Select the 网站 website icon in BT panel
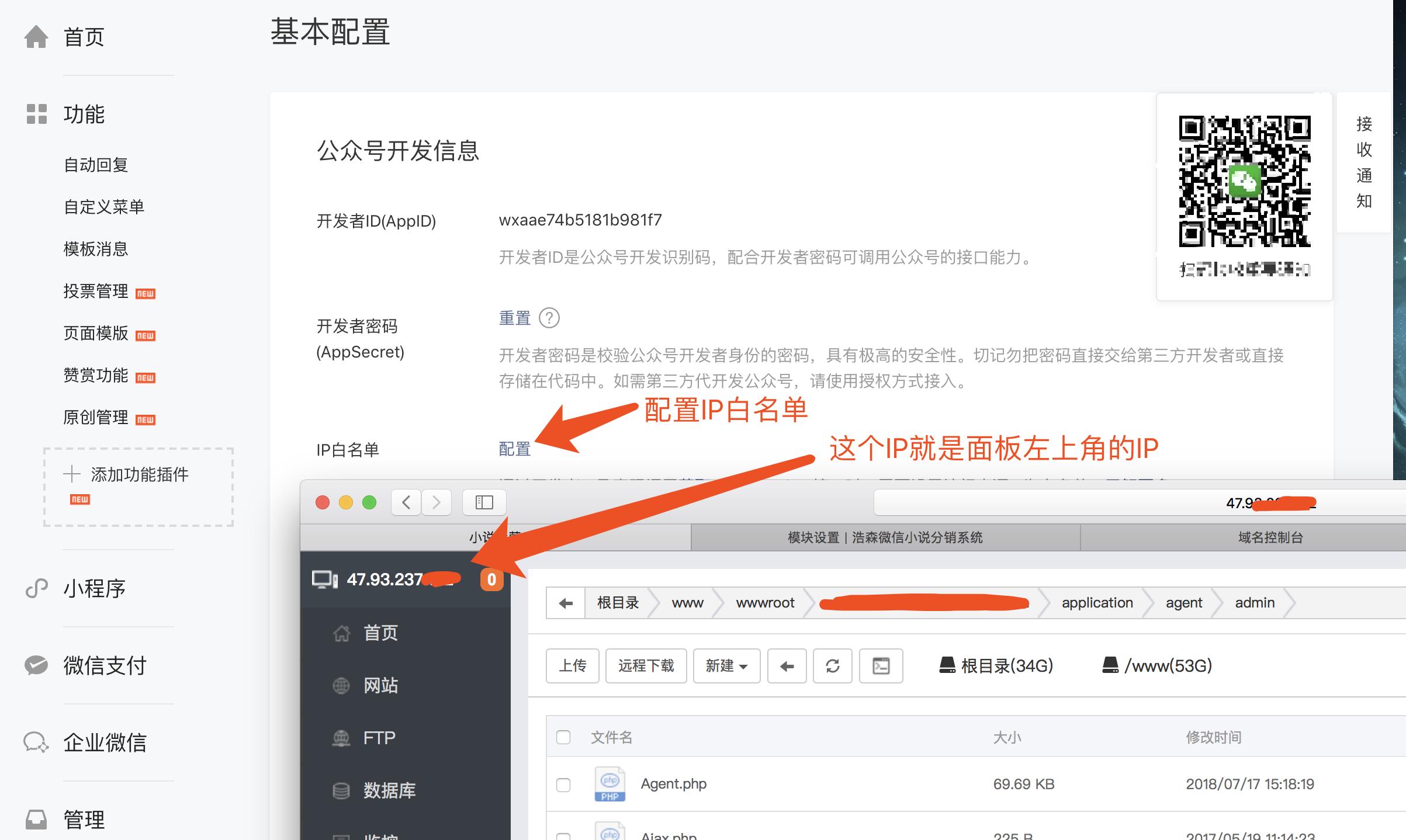The image size is (1406, 840). (x=341, y=685)
